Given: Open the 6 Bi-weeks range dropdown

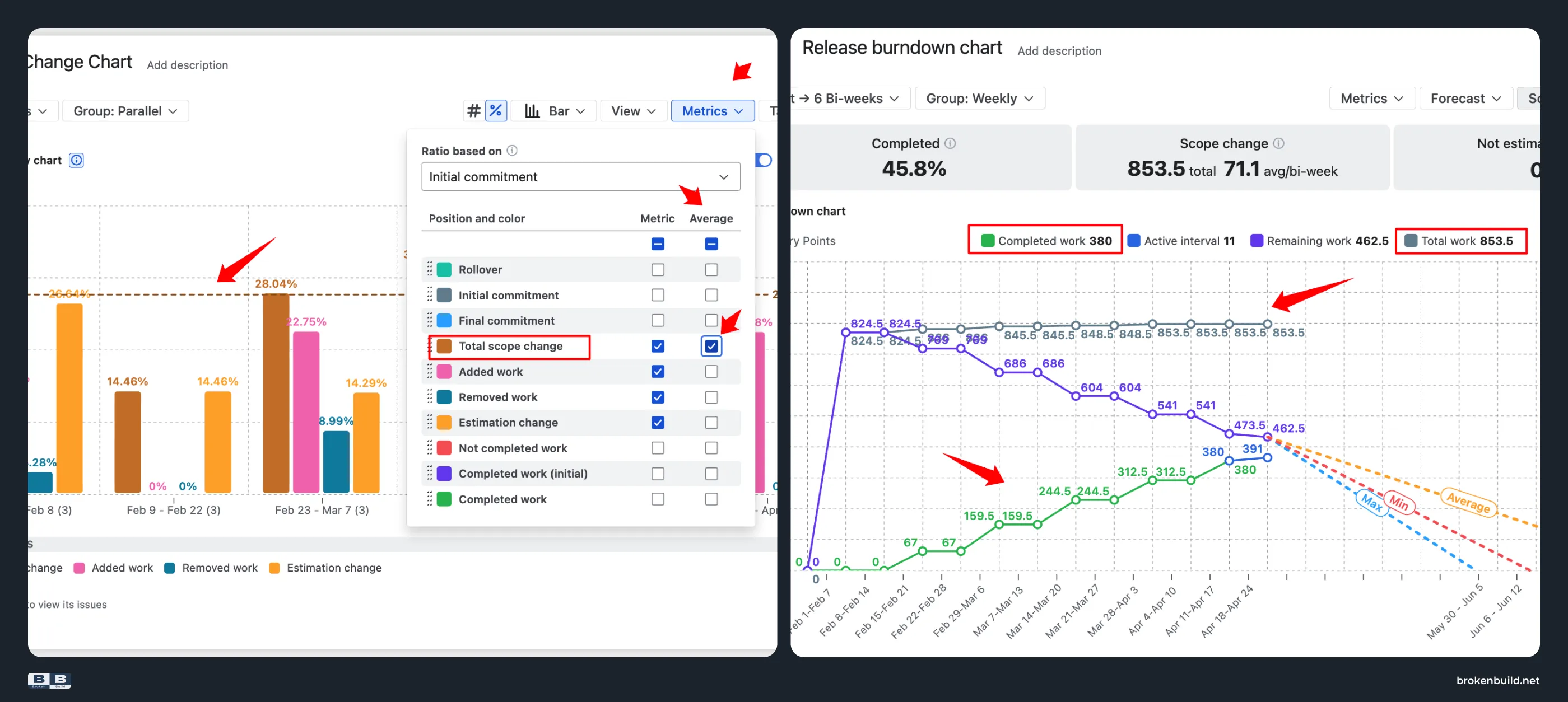Looking at the screenshot, I should pos(850,98).
